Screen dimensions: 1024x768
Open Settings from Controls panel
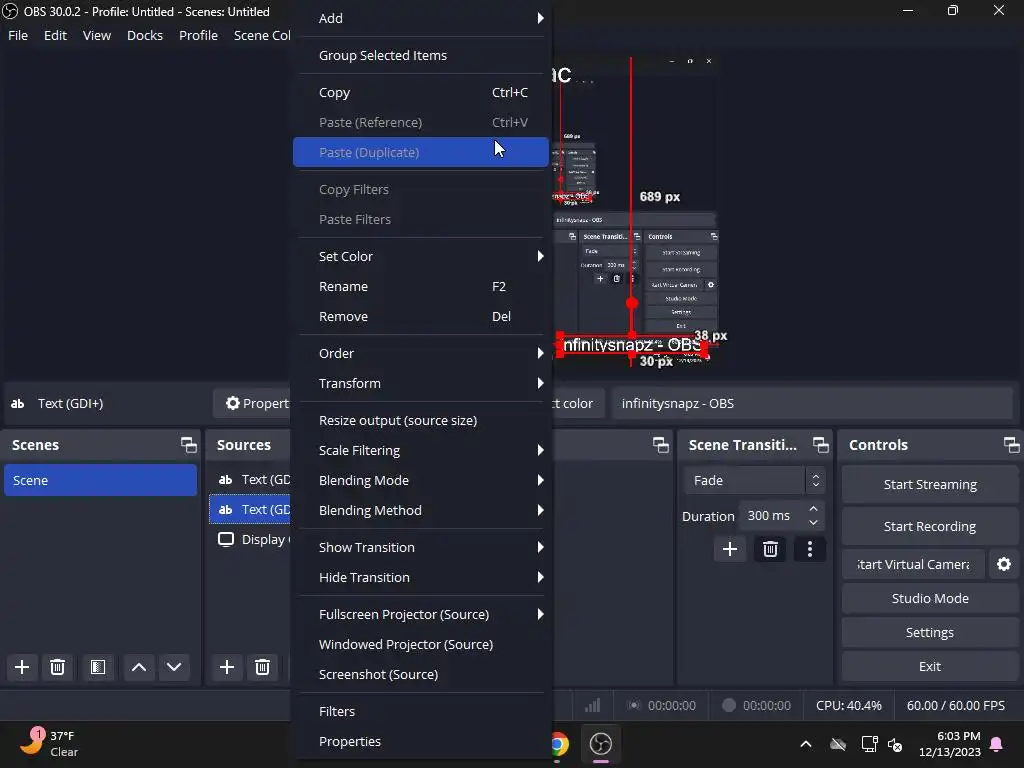[x=930, y=632]
